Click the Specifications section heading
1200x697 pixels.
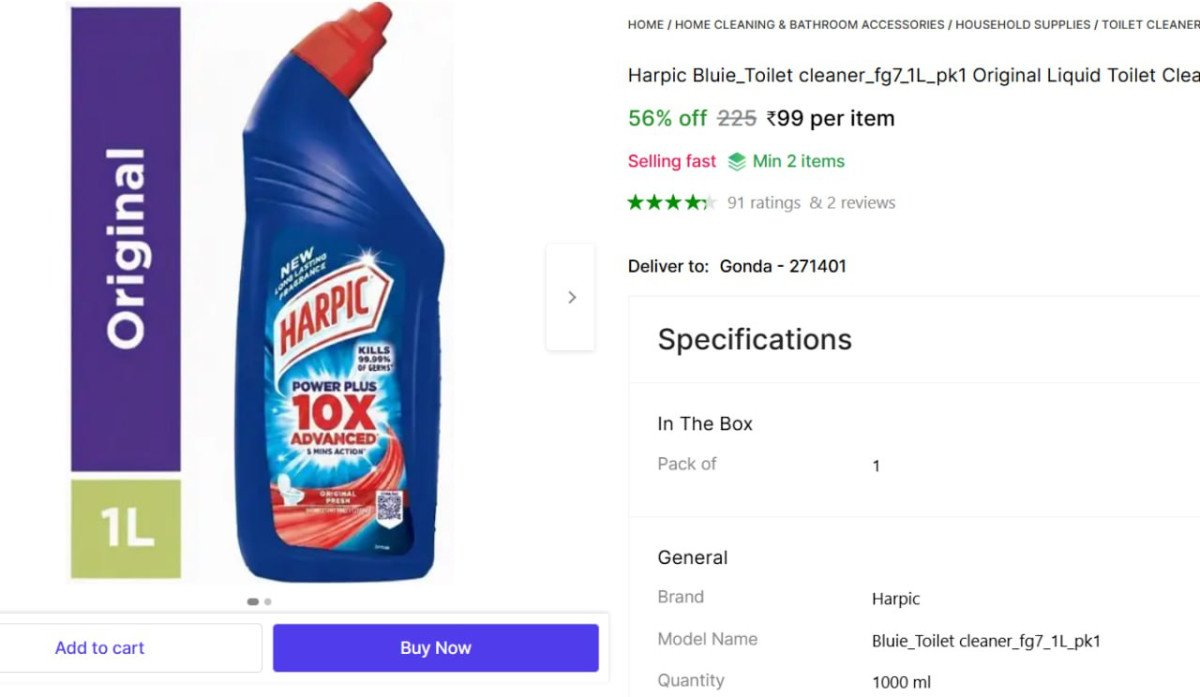pos(754,339)
